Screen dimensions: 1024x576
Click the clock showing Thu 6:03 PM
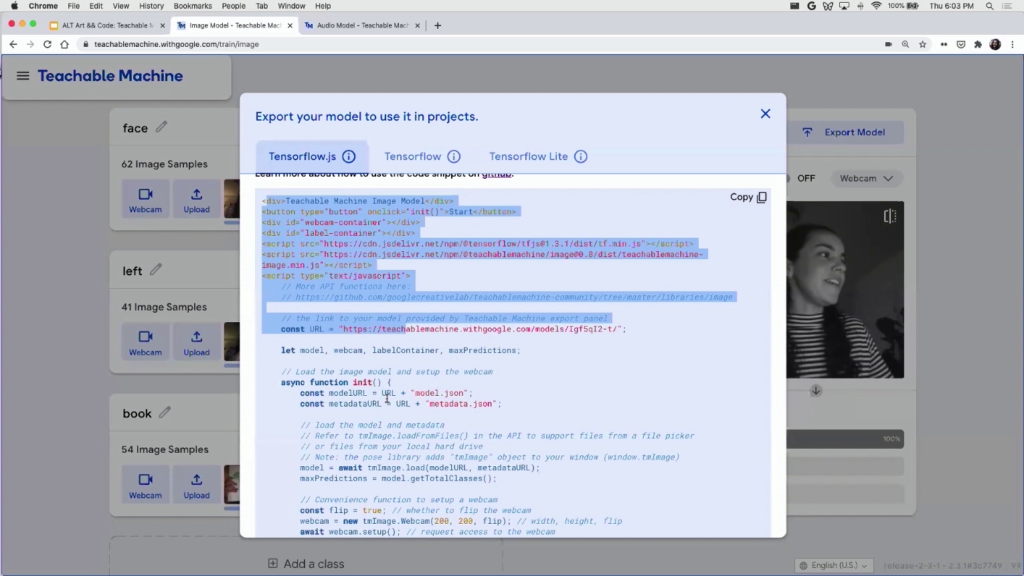(952, 6)
